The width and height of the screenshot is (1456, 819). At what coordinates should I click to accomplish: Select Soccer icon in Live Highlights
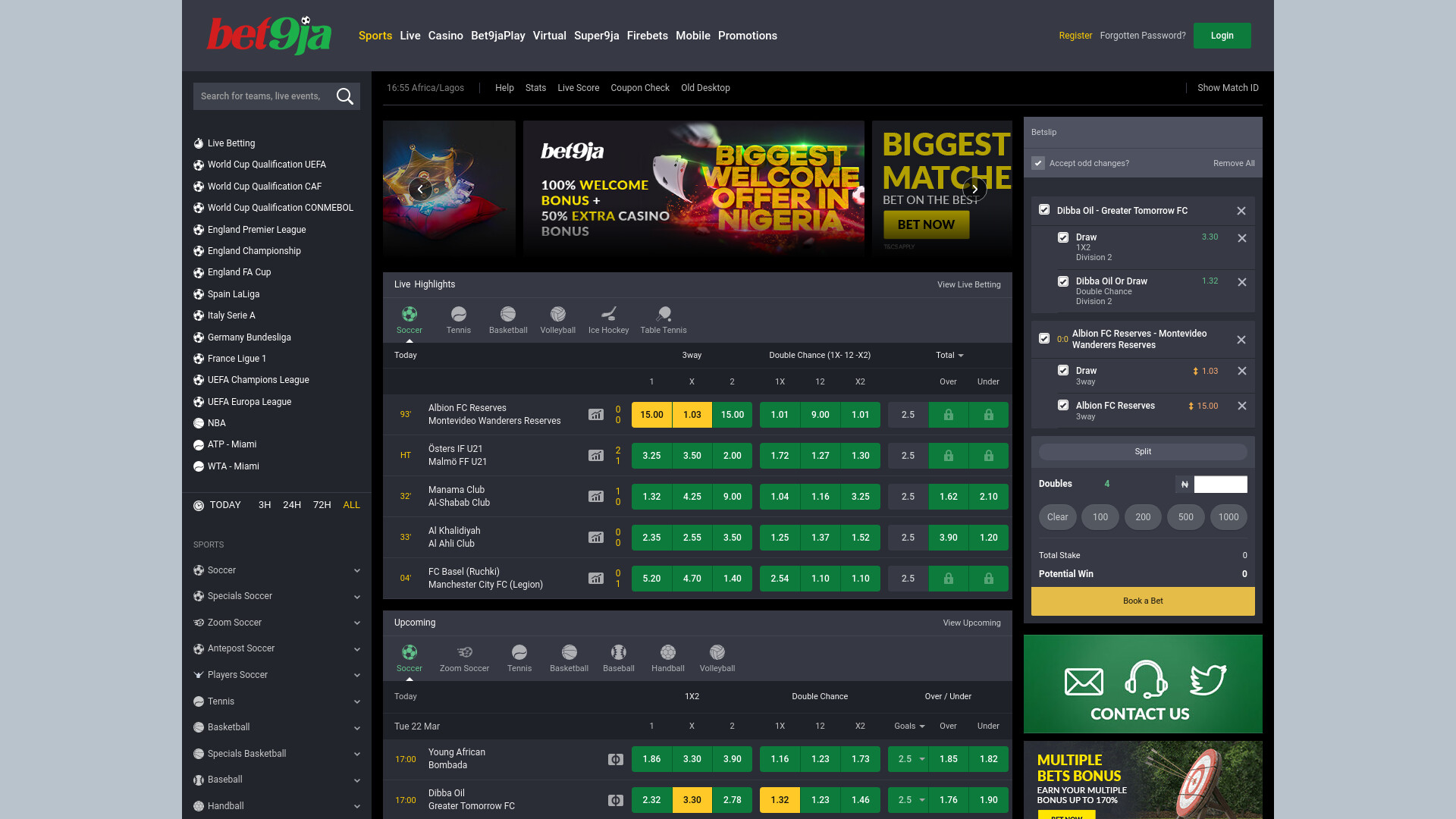pyautogui.click(x=409, y=314)
